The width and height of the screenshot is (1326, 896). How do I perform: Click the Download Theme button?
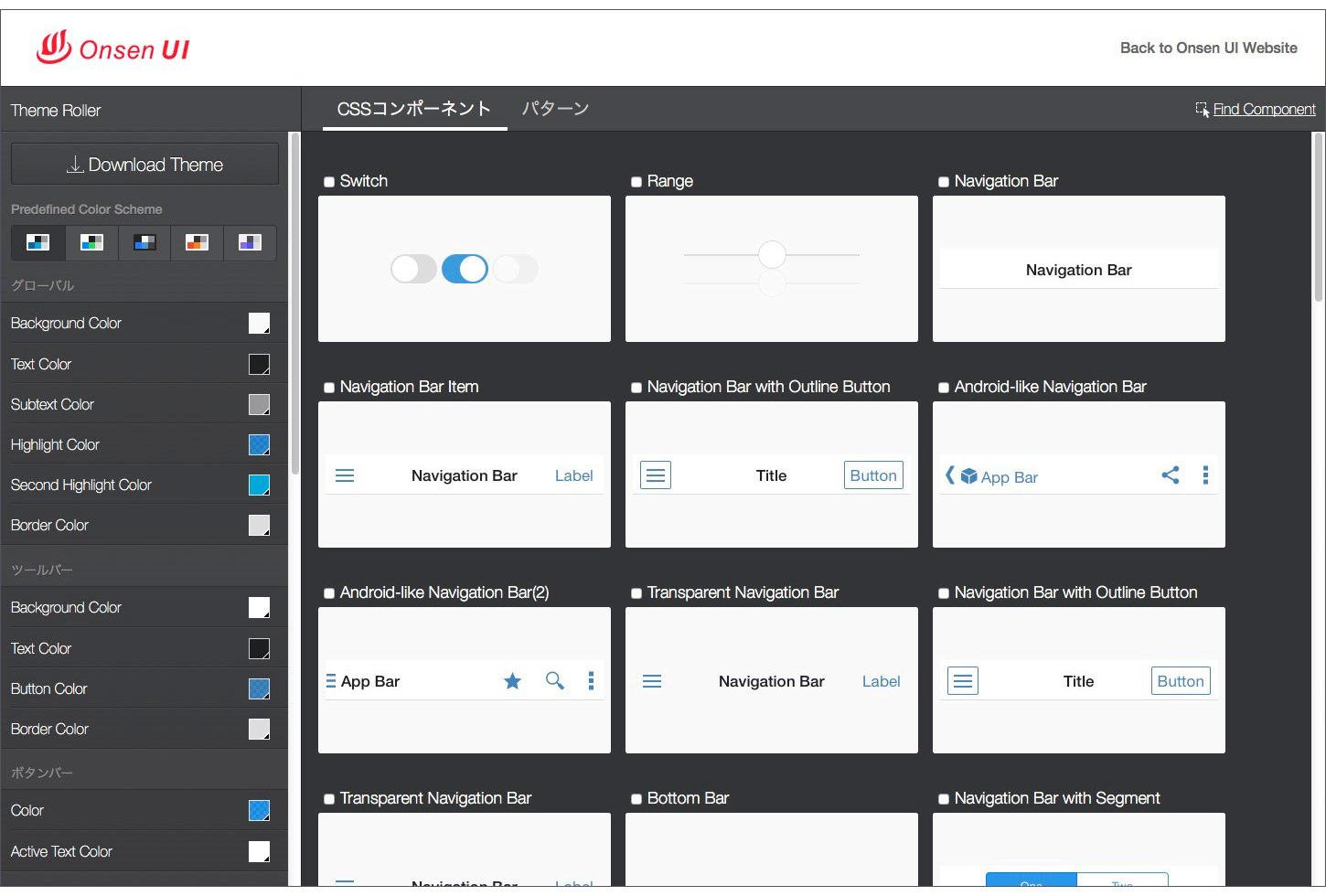click(x=144, y=165)
